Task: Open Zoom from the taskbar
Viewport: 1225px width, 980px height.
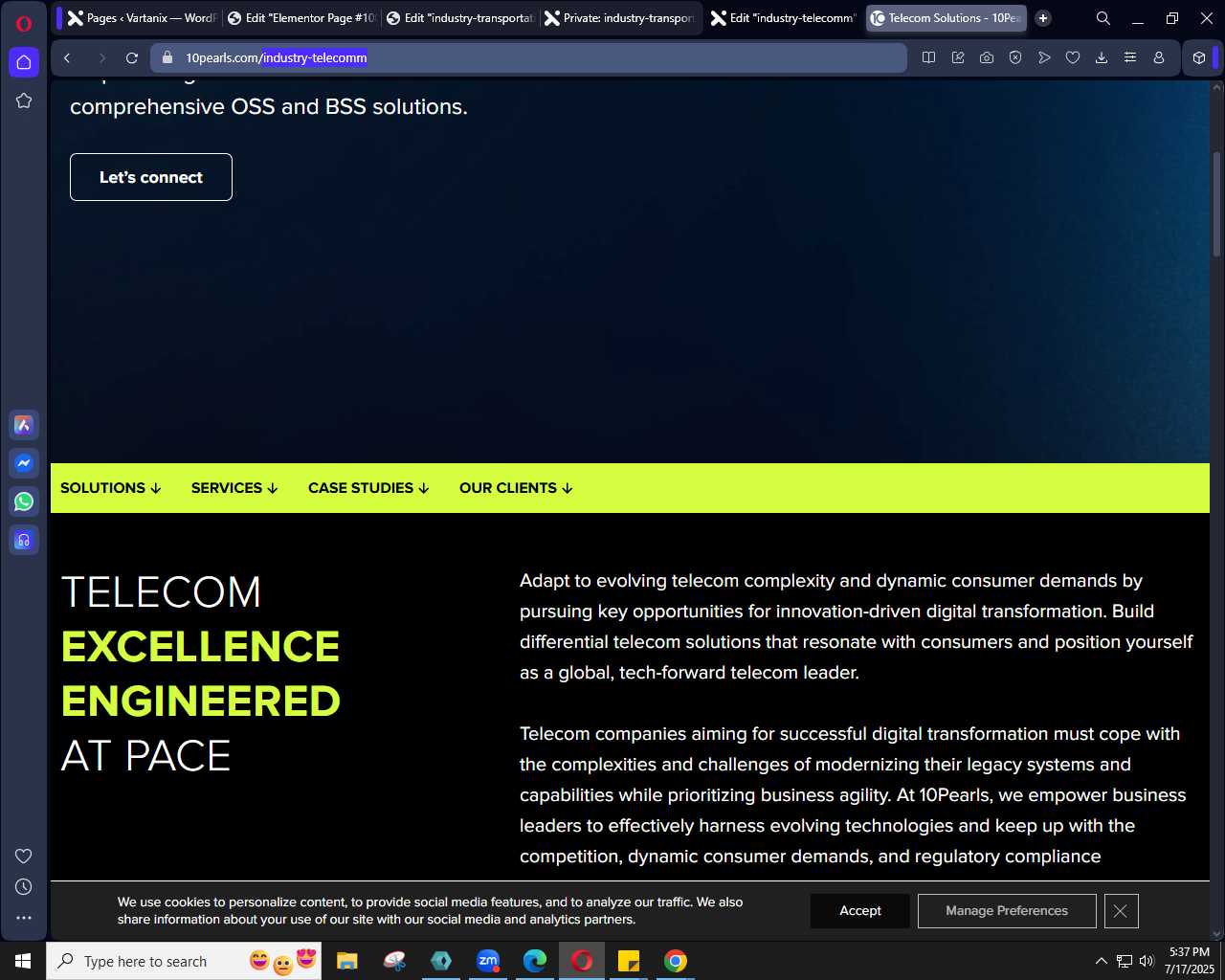Action: point(488,961)
